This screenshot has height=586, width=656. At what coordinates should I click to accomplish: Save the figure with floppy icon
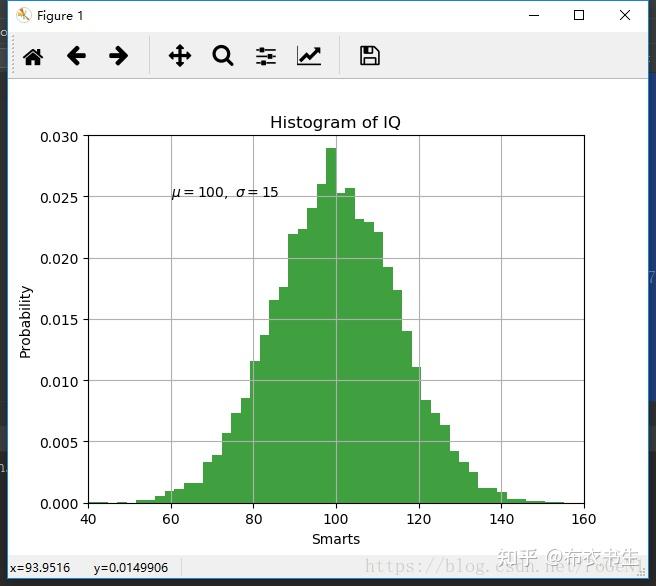[370, 56]
